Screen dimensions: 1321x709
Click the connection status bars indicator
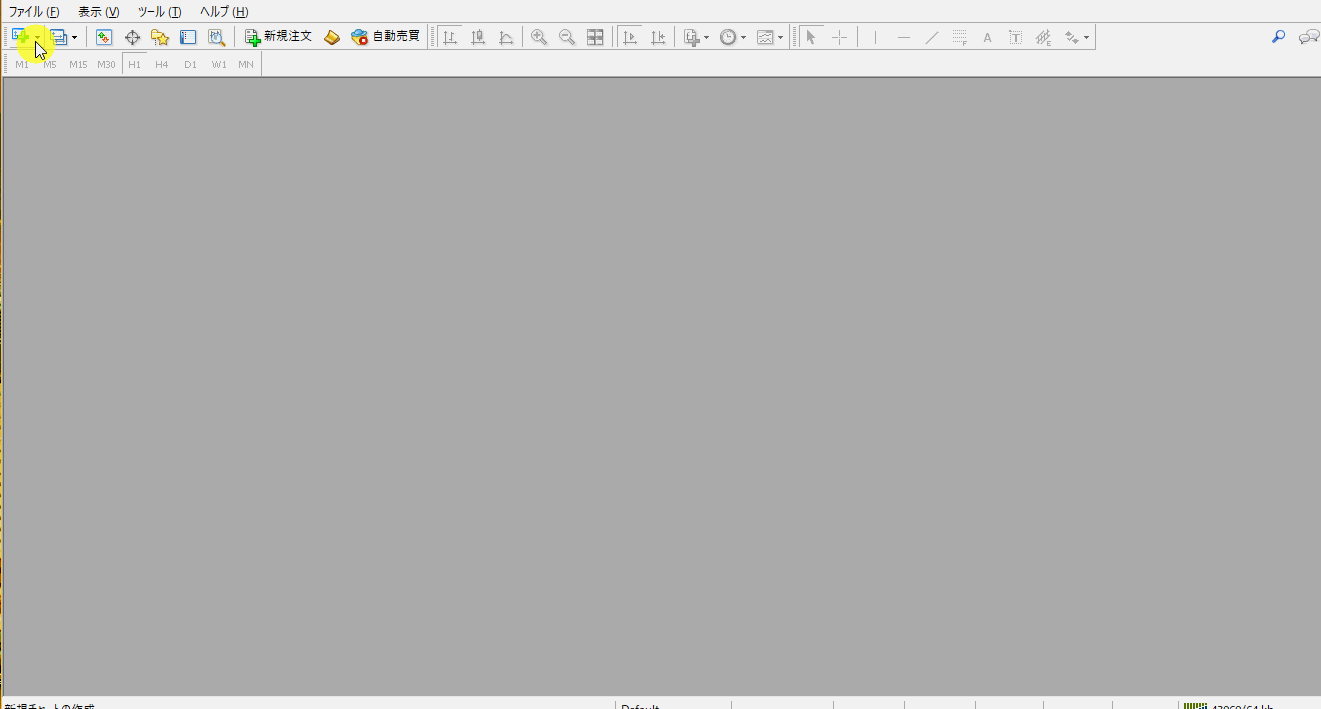[1195, 706]
